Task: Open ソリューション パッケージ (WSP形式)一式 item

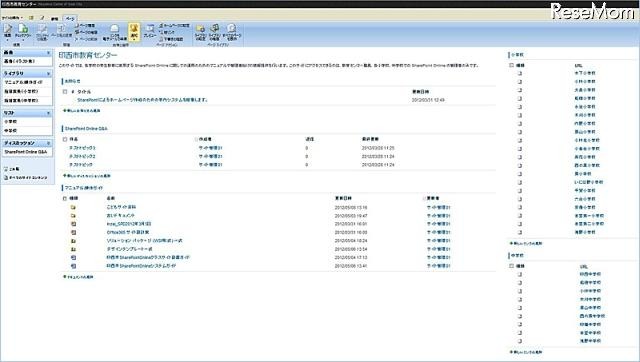Action: (144, 241)
